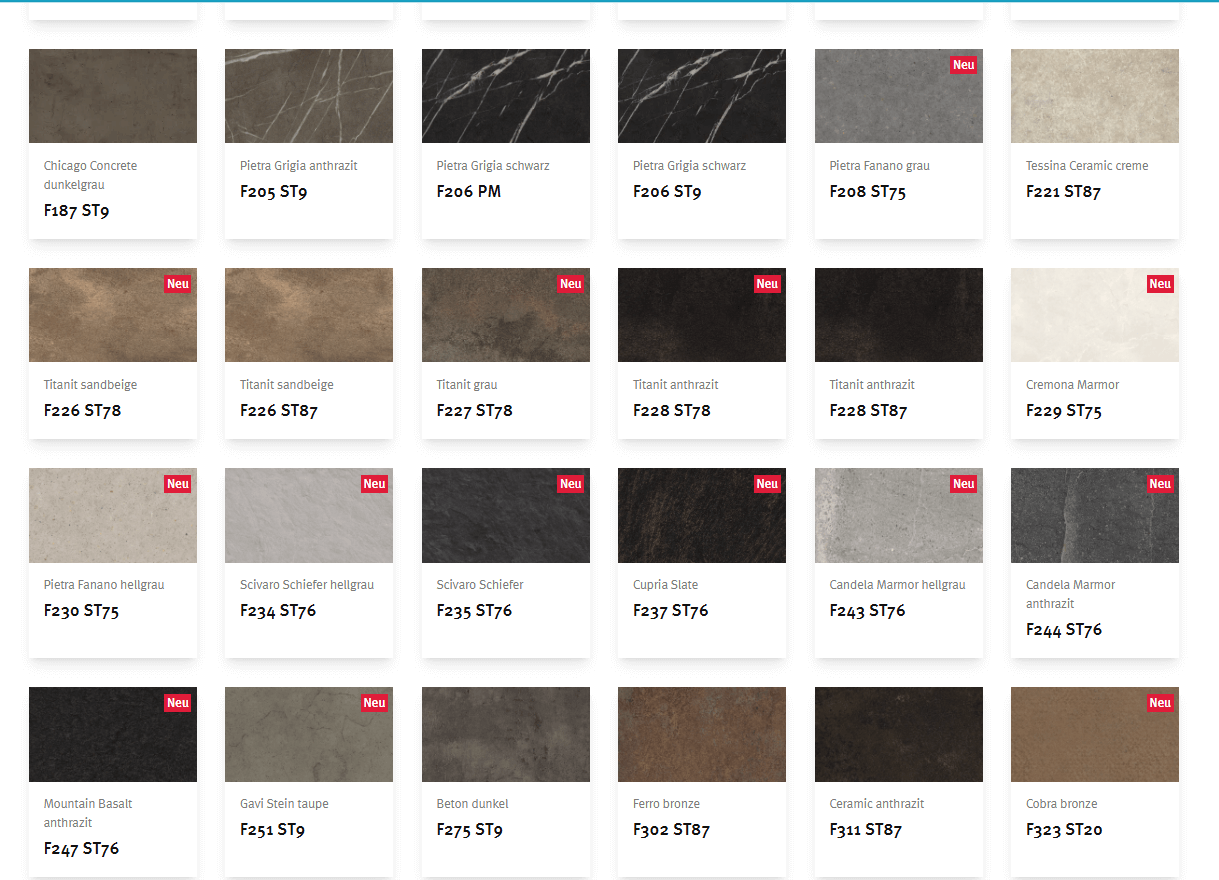Open the Beton dunkel decor image
1219x880 pixels.
tap(506, 734)
